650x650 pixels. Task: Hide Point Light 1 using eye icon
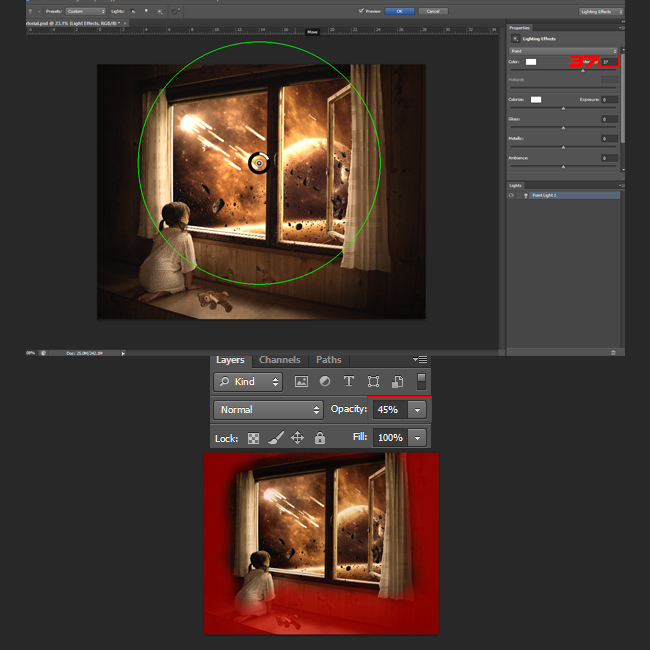point(512,195)
